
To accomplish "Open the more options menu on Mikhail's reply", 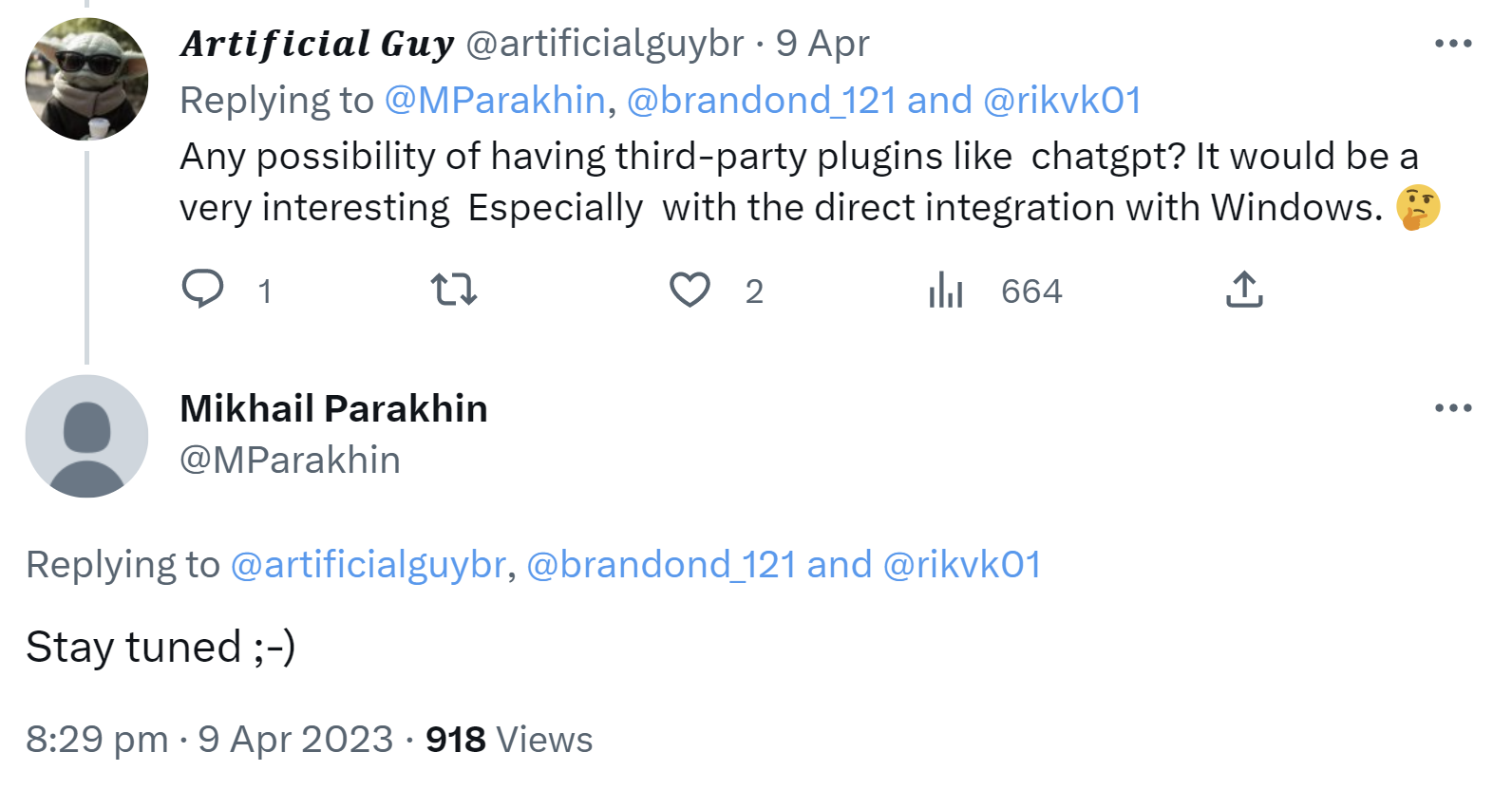I will tap(1451, 406).
